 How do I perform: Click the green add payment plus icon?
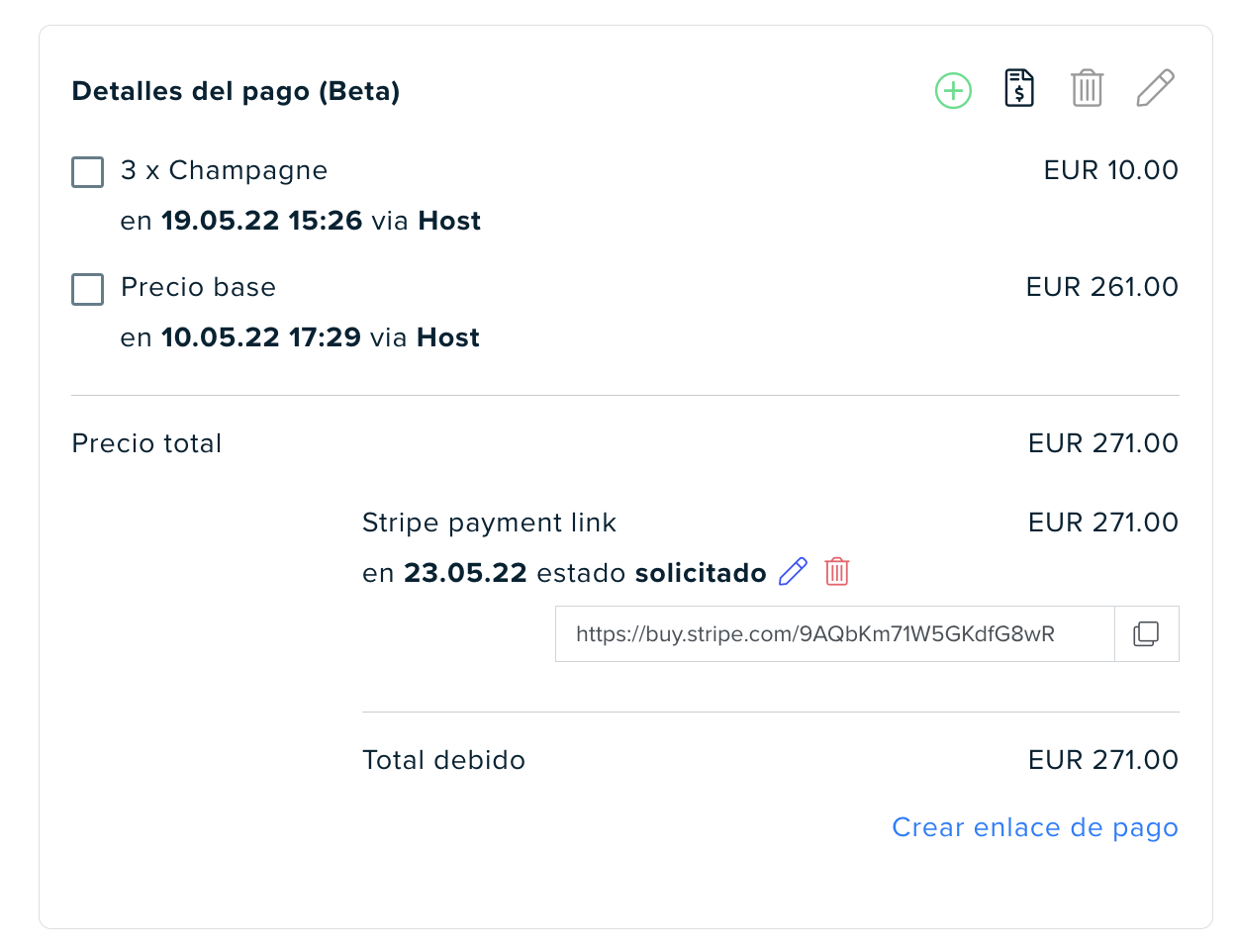click(x=953, y=91)
